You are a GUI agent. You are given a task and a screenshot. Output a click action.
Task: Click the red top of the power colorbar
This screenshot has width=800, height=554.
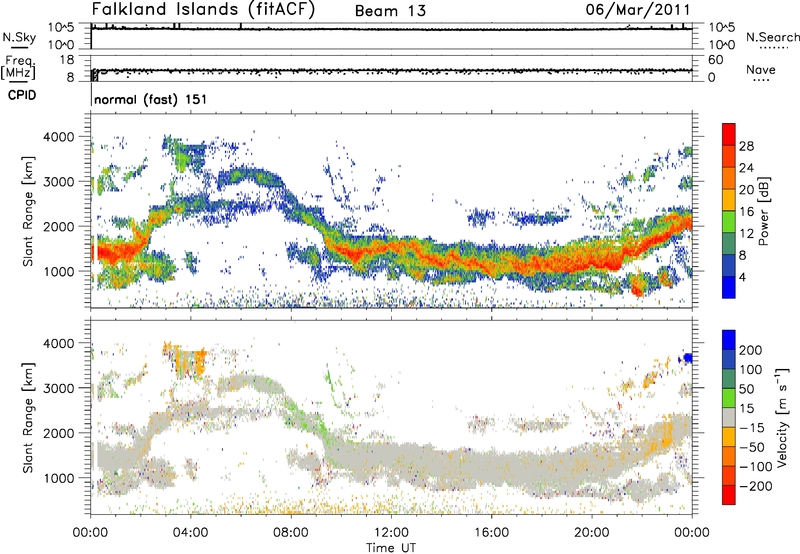coord(729,134)
